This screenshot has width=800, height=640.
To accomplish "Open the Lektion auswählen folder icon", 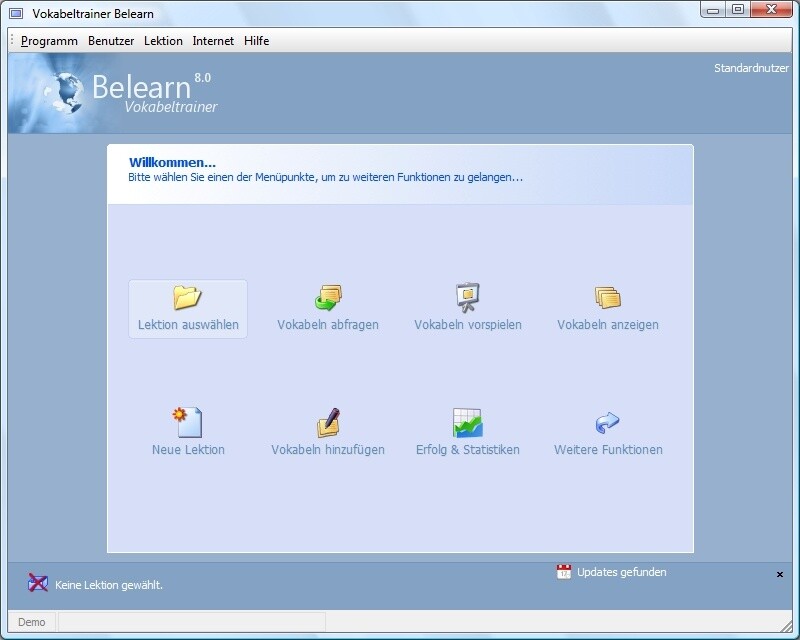I will click(x=187, y=297).
